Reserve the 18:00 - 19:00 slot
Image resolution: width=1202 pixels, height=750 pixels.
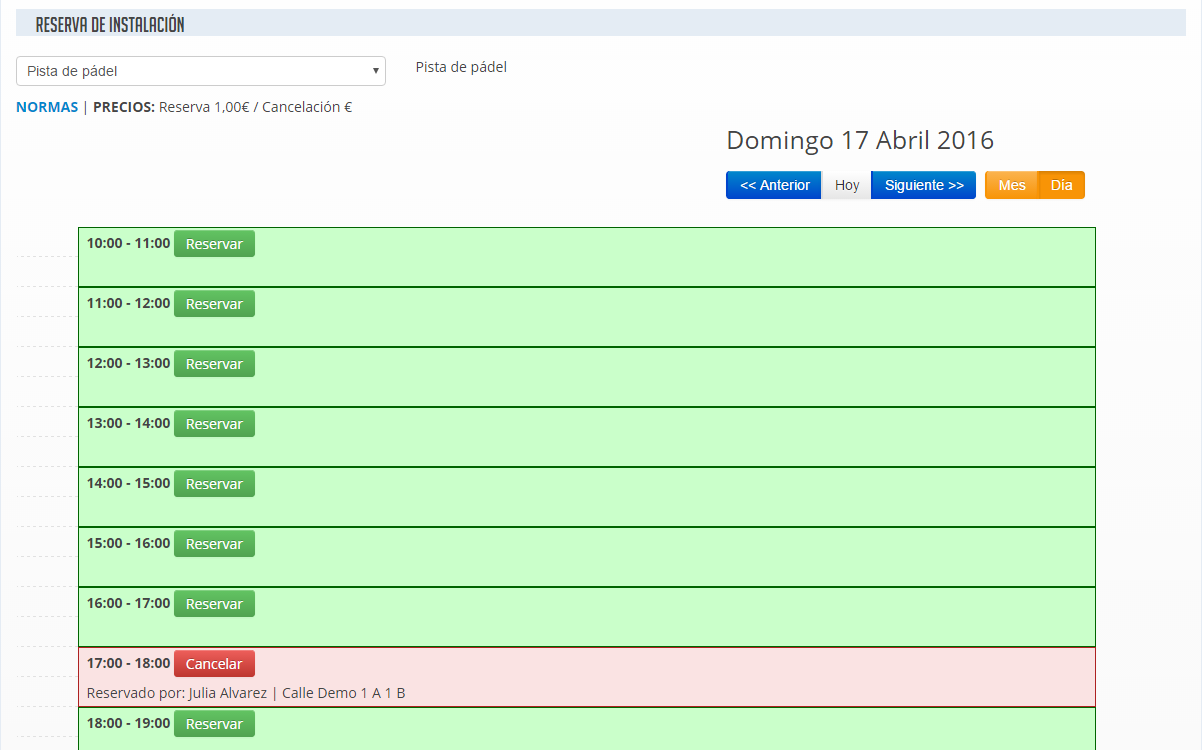[x=214, y=724]
